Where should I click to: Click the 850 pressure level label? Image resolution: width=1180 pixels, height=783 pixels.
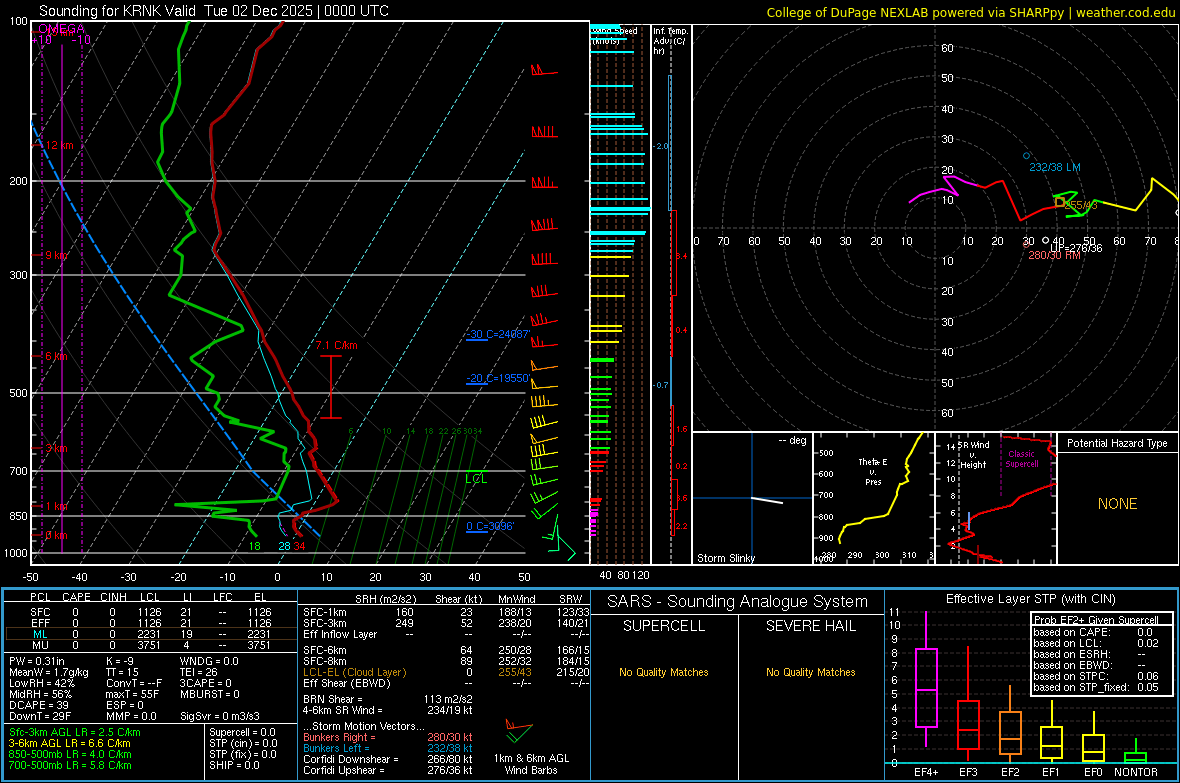(x=18, y=516)
